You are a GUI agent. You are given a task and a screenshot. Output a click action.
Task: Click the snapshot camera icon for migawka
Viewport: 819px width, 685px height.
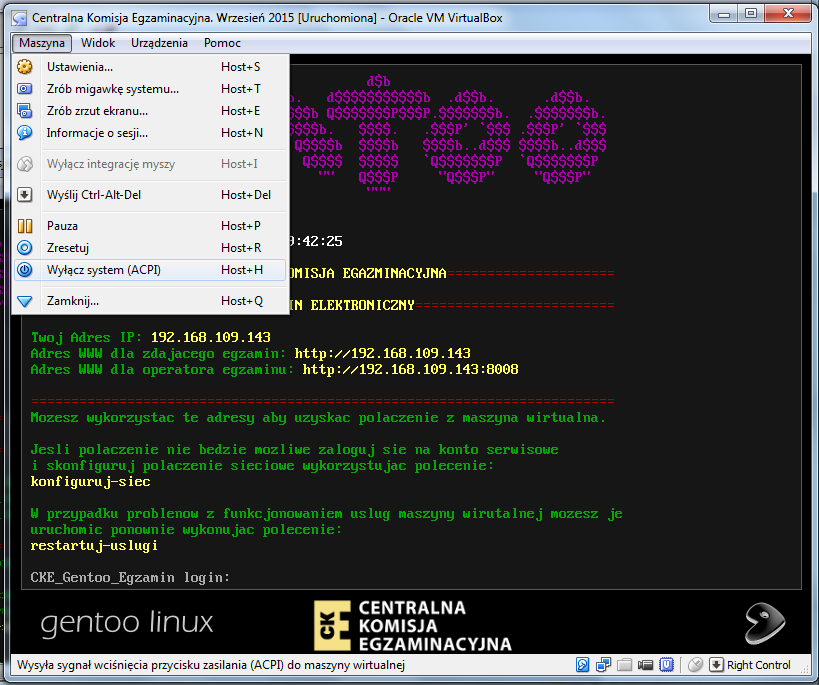25,89
